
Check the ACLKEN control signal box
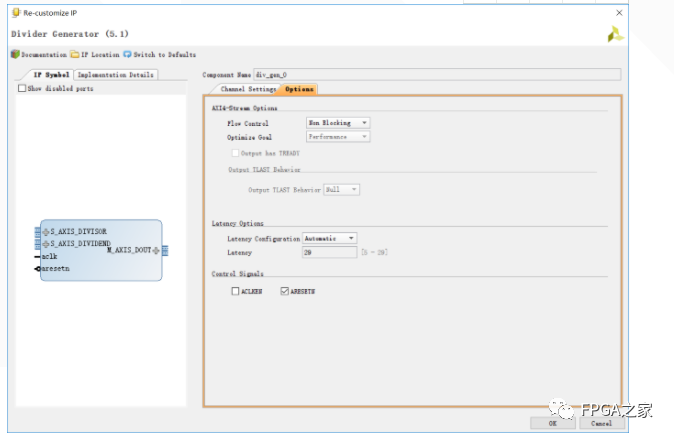tap(236, 291)
